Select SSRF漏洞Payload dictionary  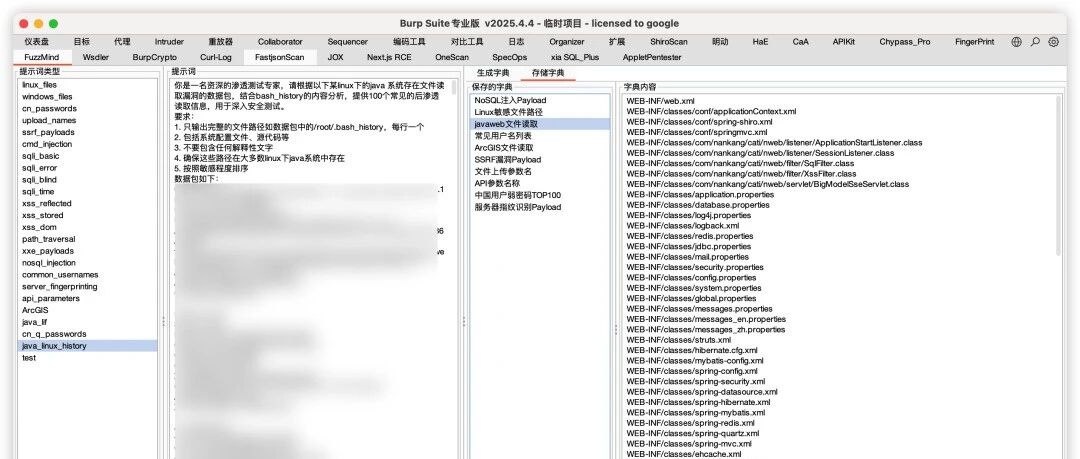click(540, 159)
